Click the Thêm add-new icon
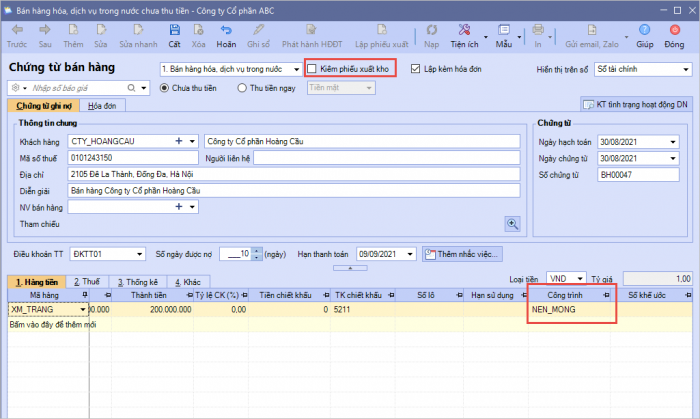The height and width of the screenshot is (419, 700). pyautogui.click(x=73, y=31)
